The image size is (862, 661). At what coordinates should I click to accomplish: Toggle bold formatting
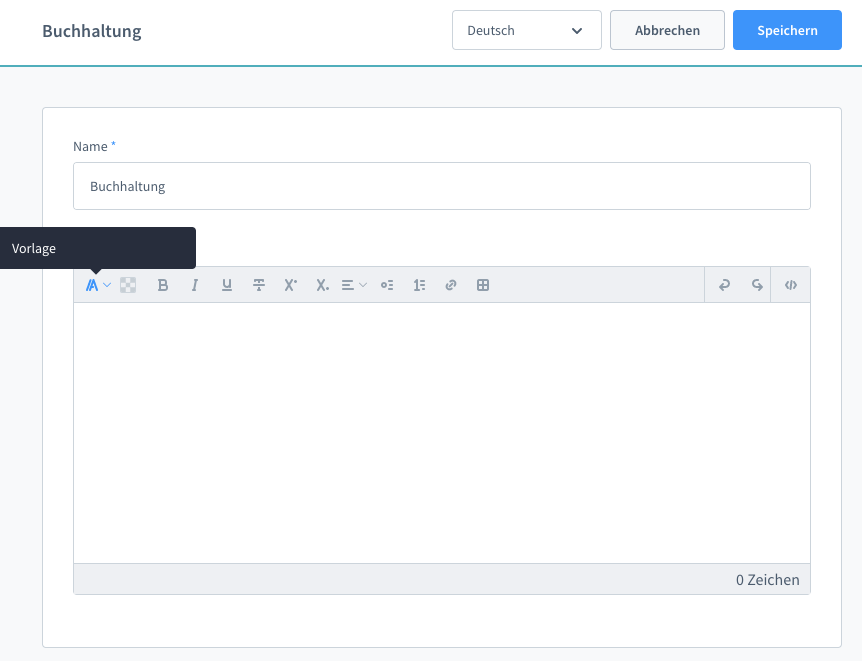[x=163, y=285]
